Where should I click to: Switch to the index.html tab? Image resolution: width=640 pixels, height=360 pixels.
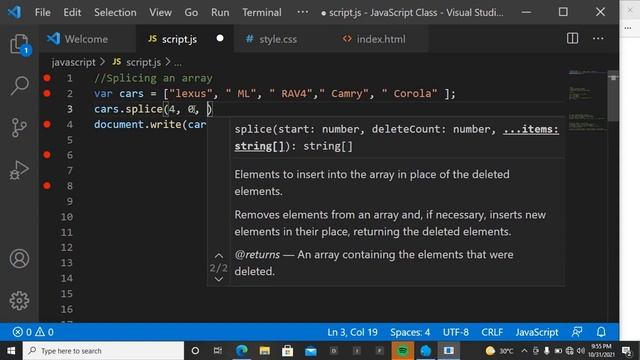[x=380, y=39]
